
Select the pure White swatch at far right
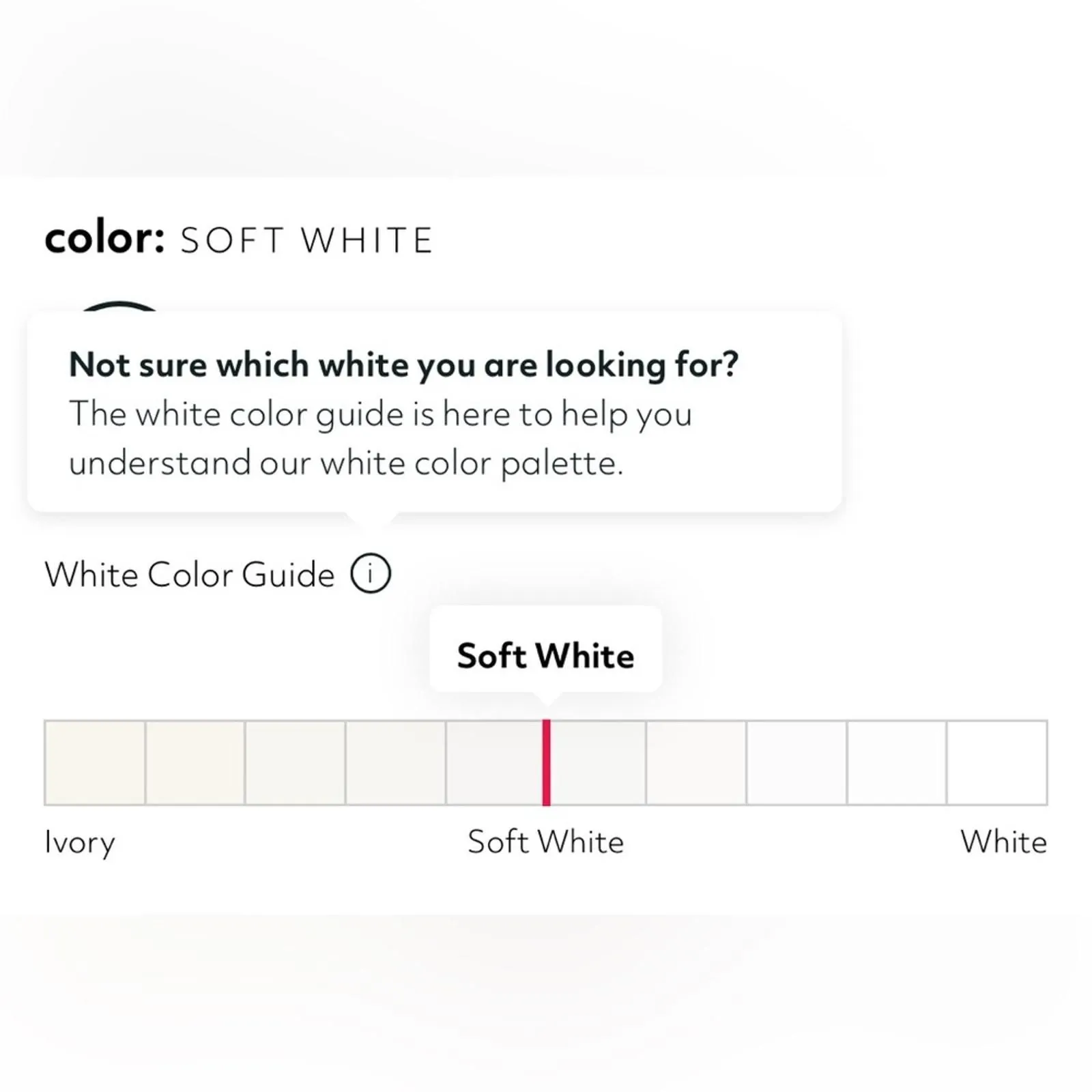pos(997,762)
